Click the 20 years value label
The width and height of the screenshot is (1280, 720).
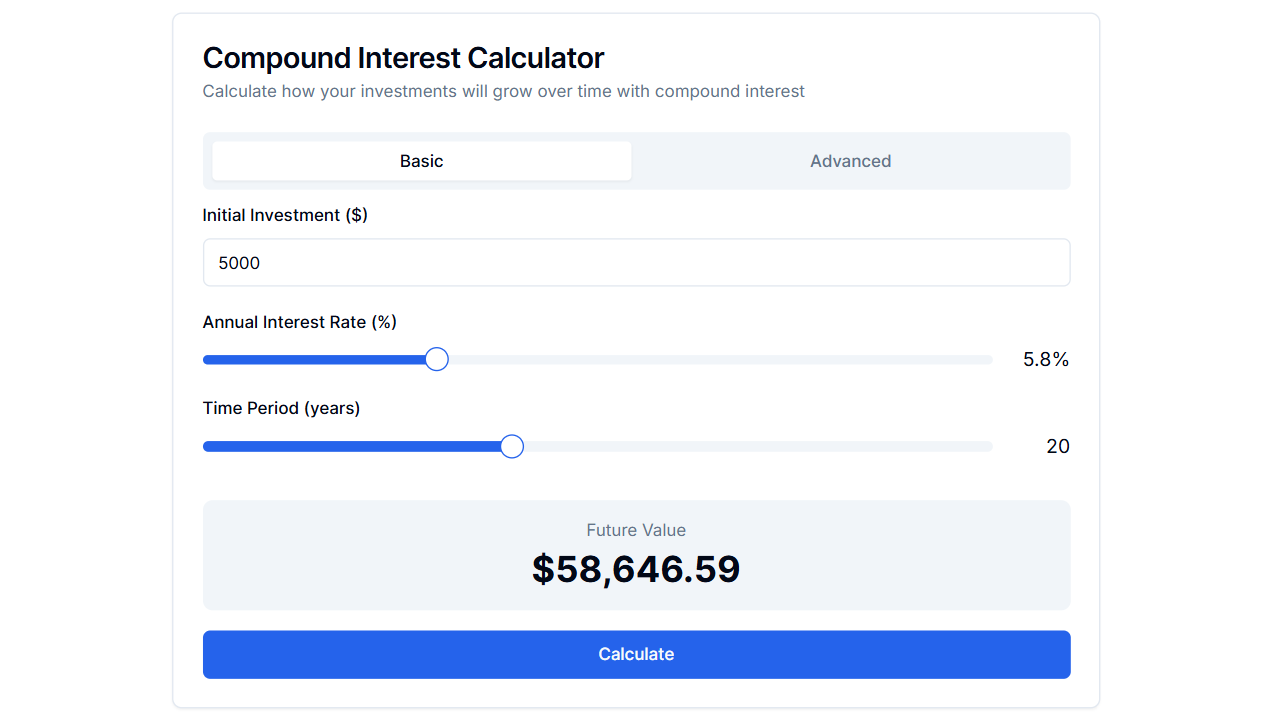(1057, 446)
